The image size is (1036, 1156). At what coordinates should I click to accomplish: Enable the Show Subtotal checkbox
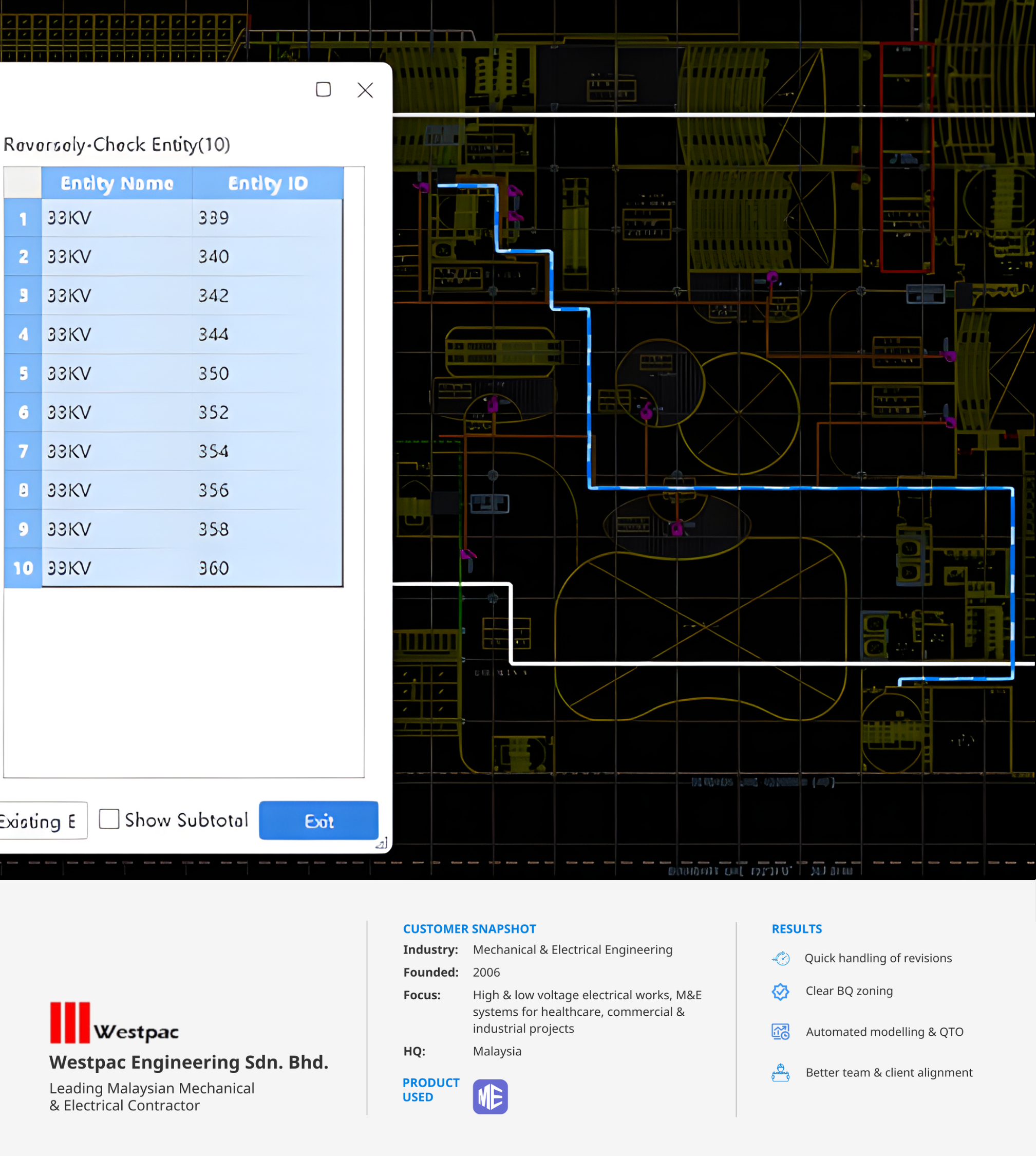click(109, 819)
